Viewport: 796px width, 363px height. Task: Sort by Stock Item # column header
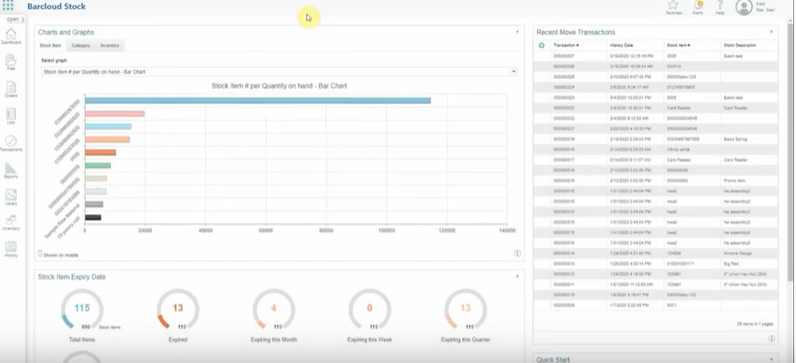point(678,45)
